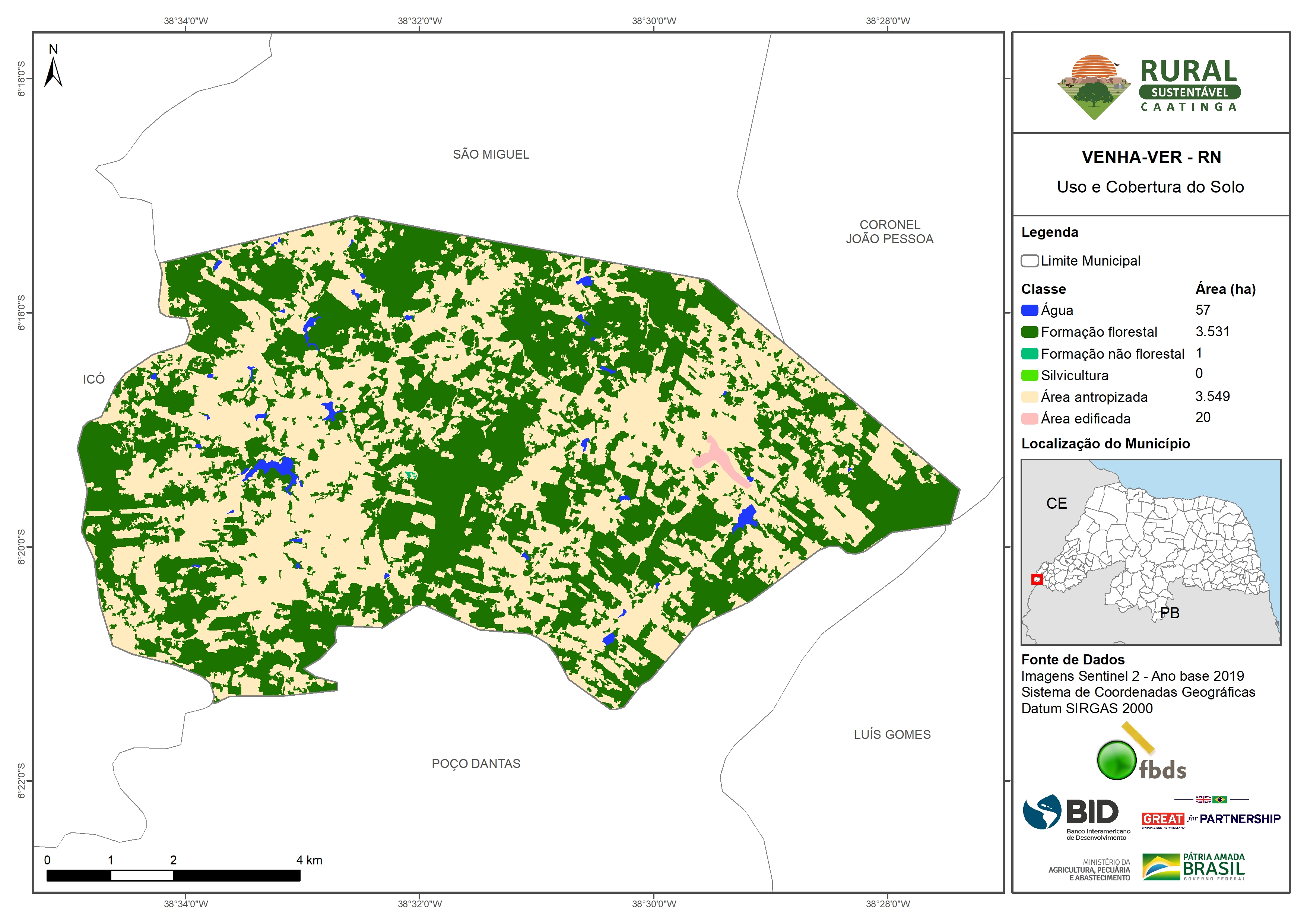Click the fbds green sphere logo
The image size is (1307, 924).
click(1116, 759)
